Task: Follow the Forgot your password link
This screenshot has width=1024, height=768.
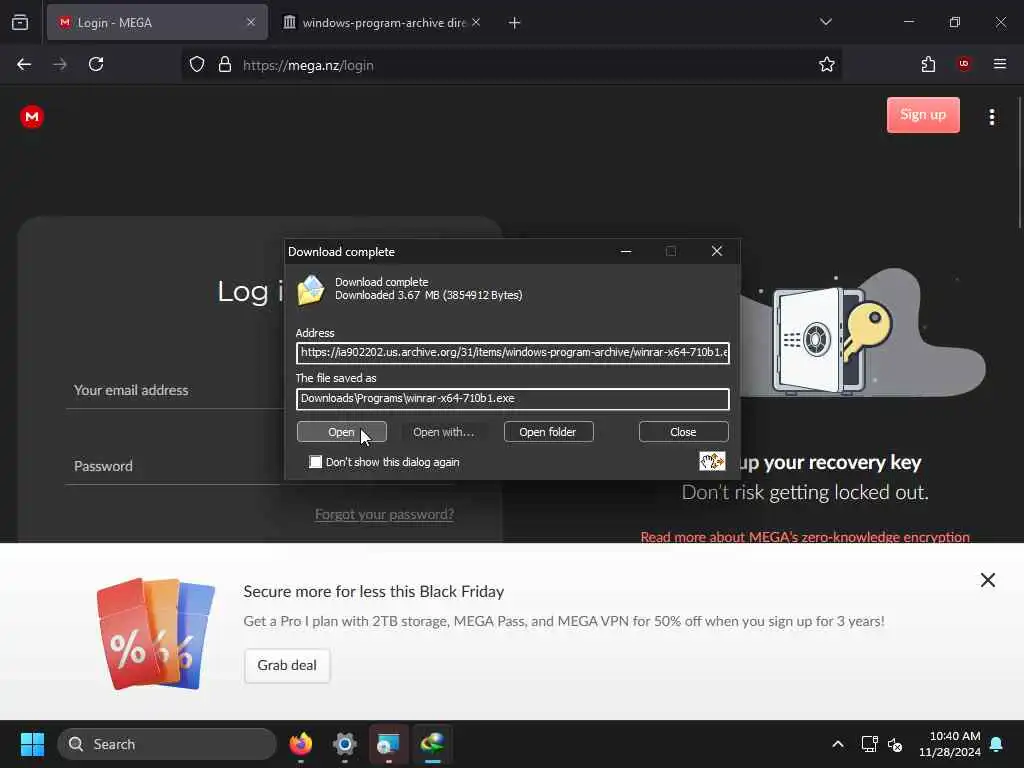Action: click(x=384, y=515)
